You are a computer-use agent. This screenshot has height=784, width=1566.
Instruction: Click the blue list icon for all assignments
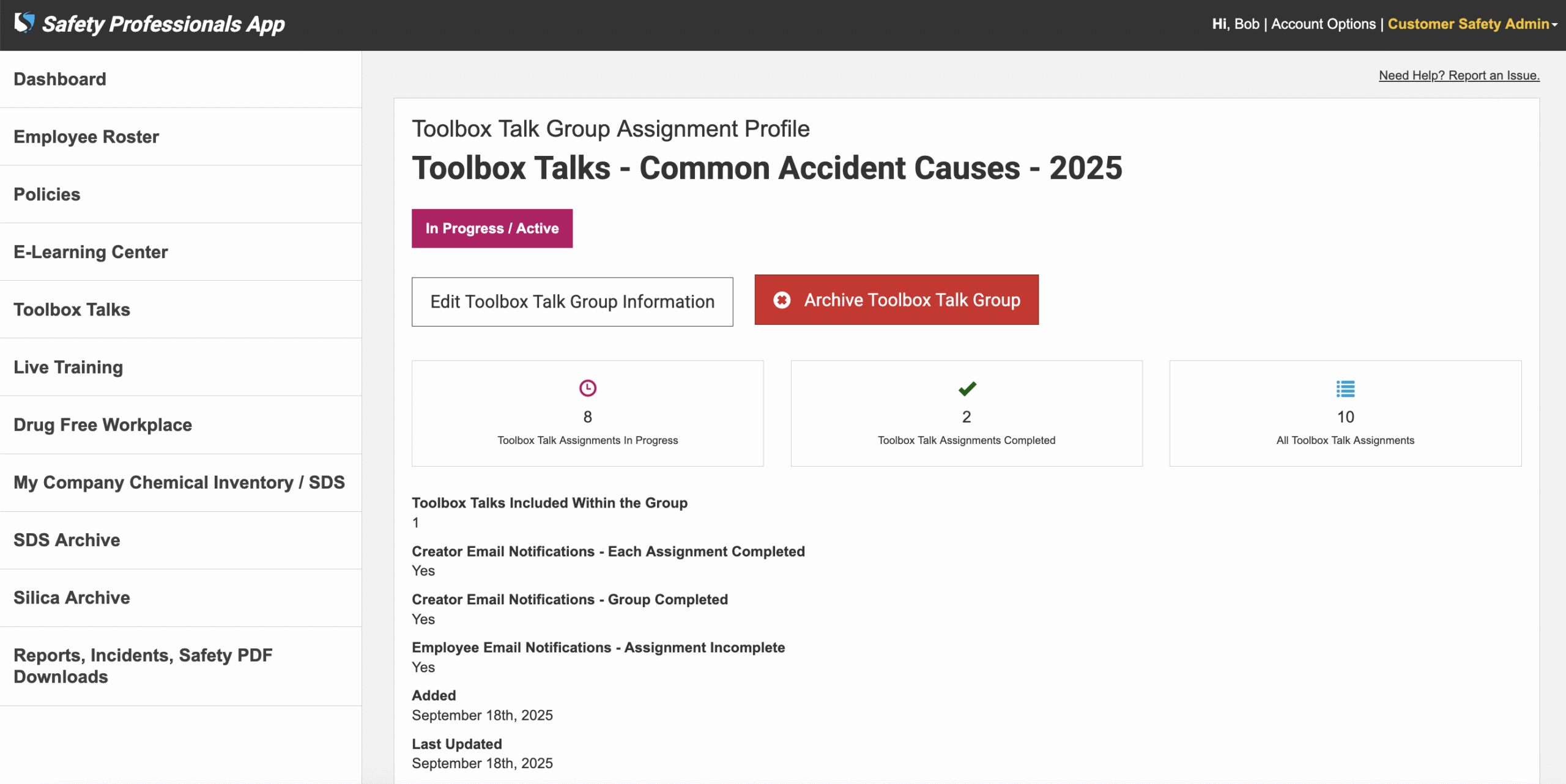[x=1345, y=388]
